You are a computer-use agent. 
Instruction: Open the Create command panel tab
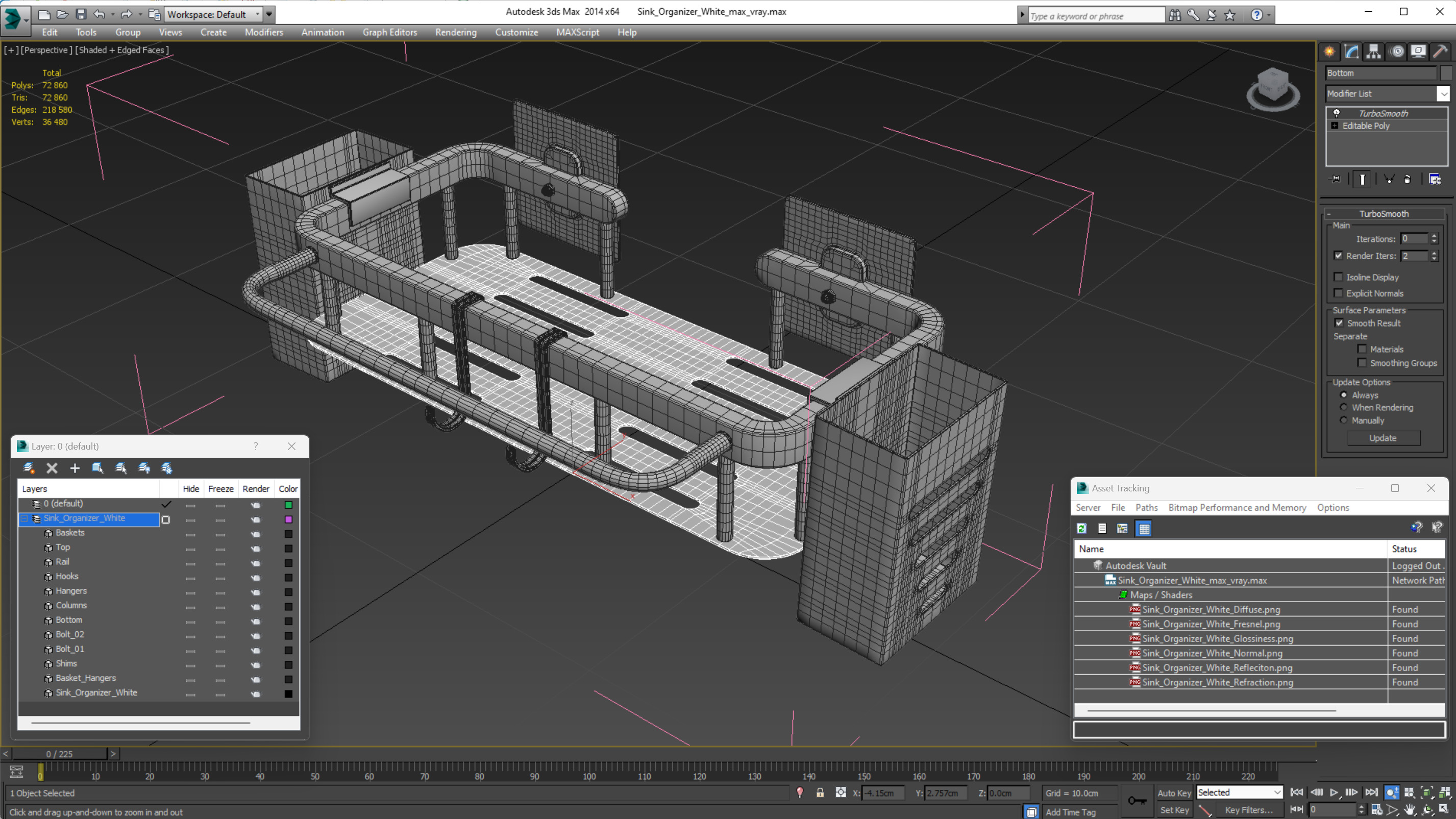click(1329, 52)
